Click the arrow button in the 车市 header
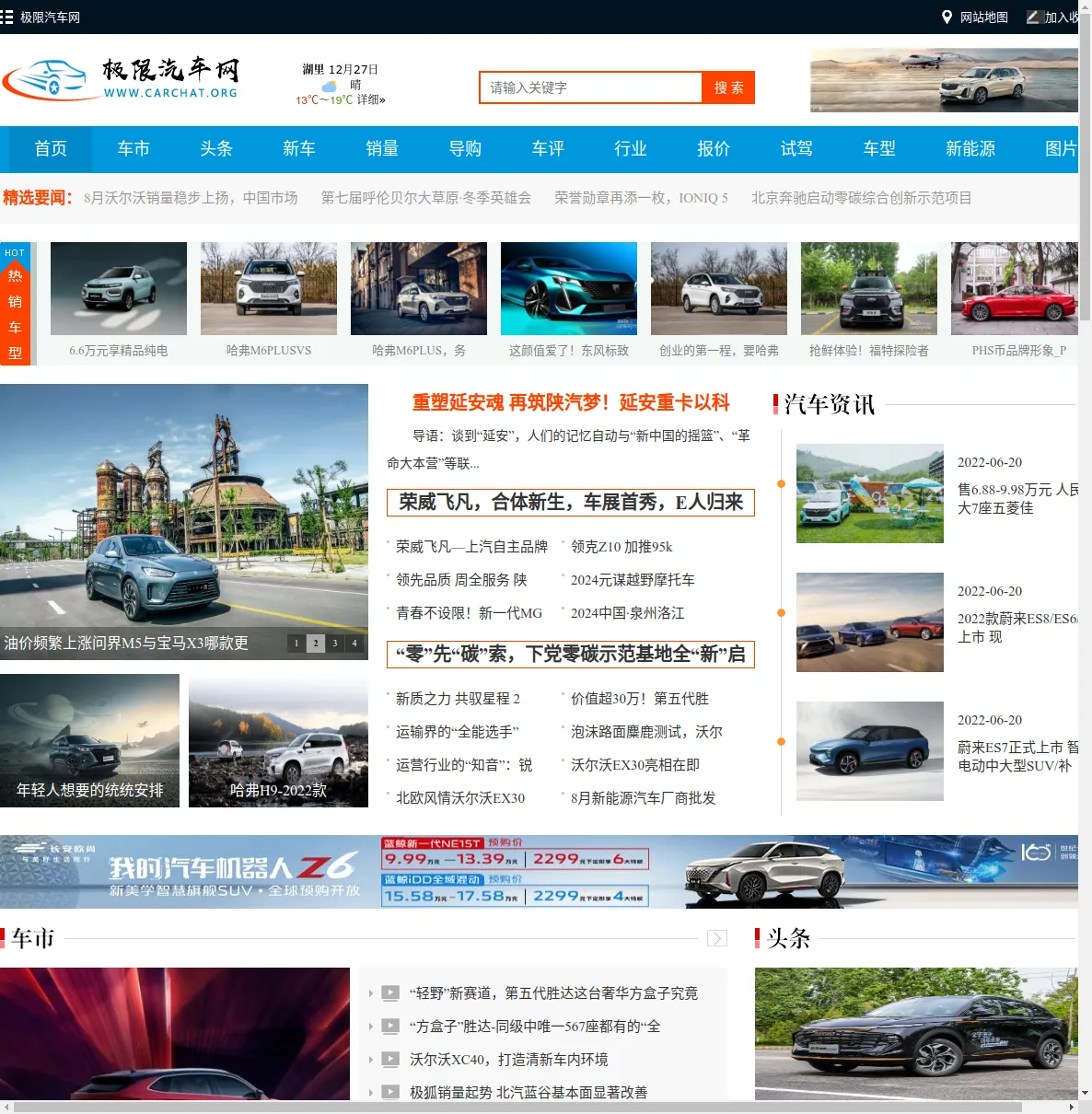This screenshot has width=1092, height=1114. tap(717, 938)
